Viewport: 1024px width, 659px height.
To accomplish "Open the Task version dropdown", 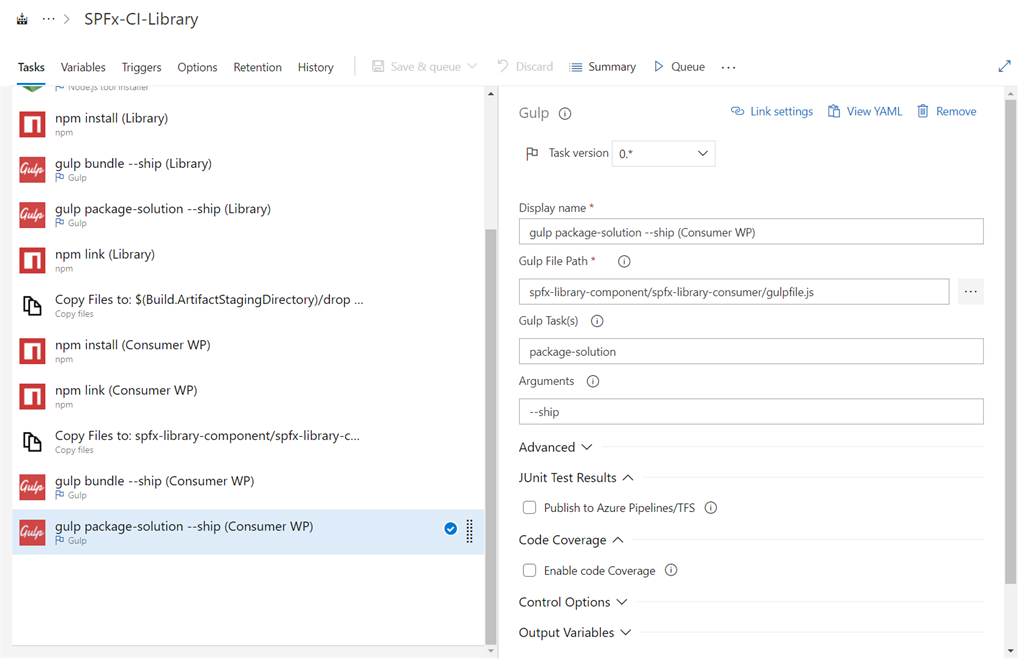I will 663,154.
